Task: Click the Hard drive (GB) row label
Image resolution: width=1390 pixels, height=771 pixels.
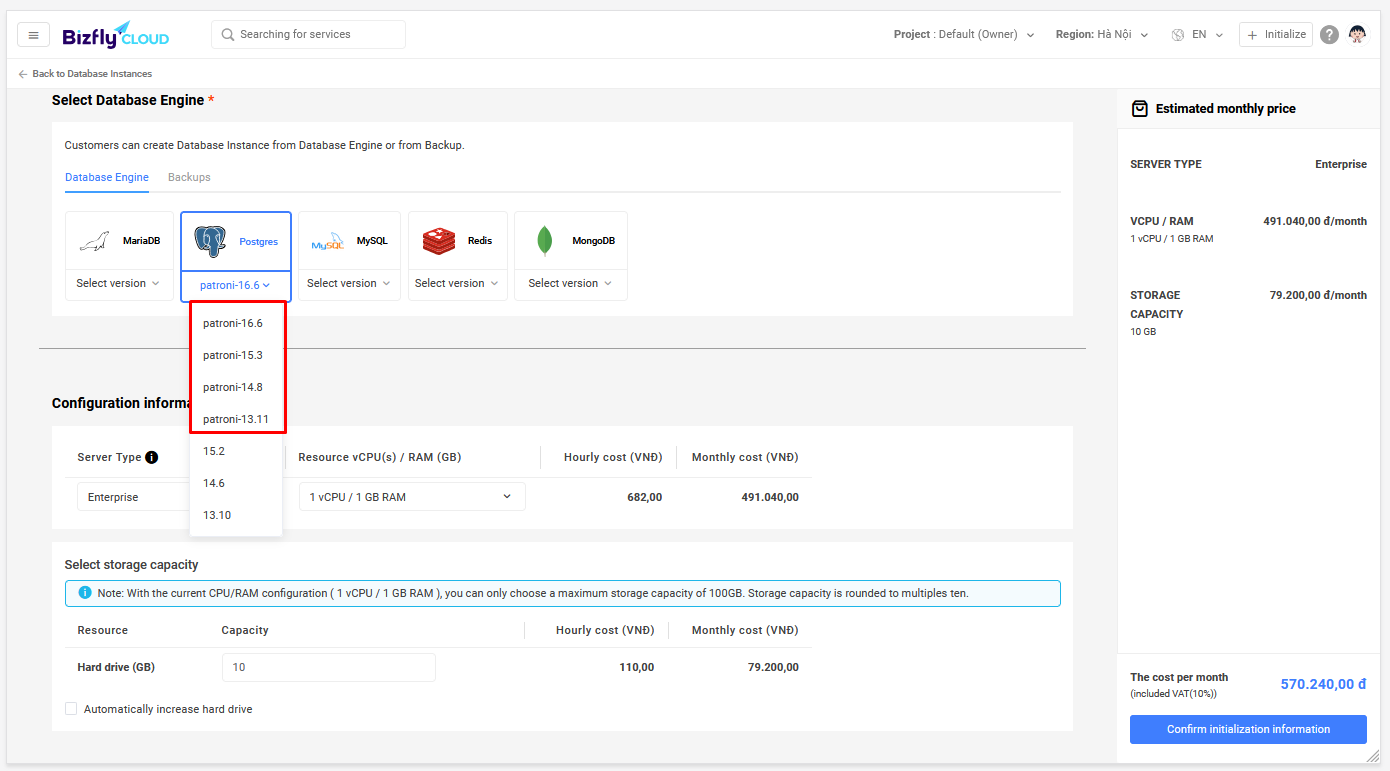Action: coord(116,667)
